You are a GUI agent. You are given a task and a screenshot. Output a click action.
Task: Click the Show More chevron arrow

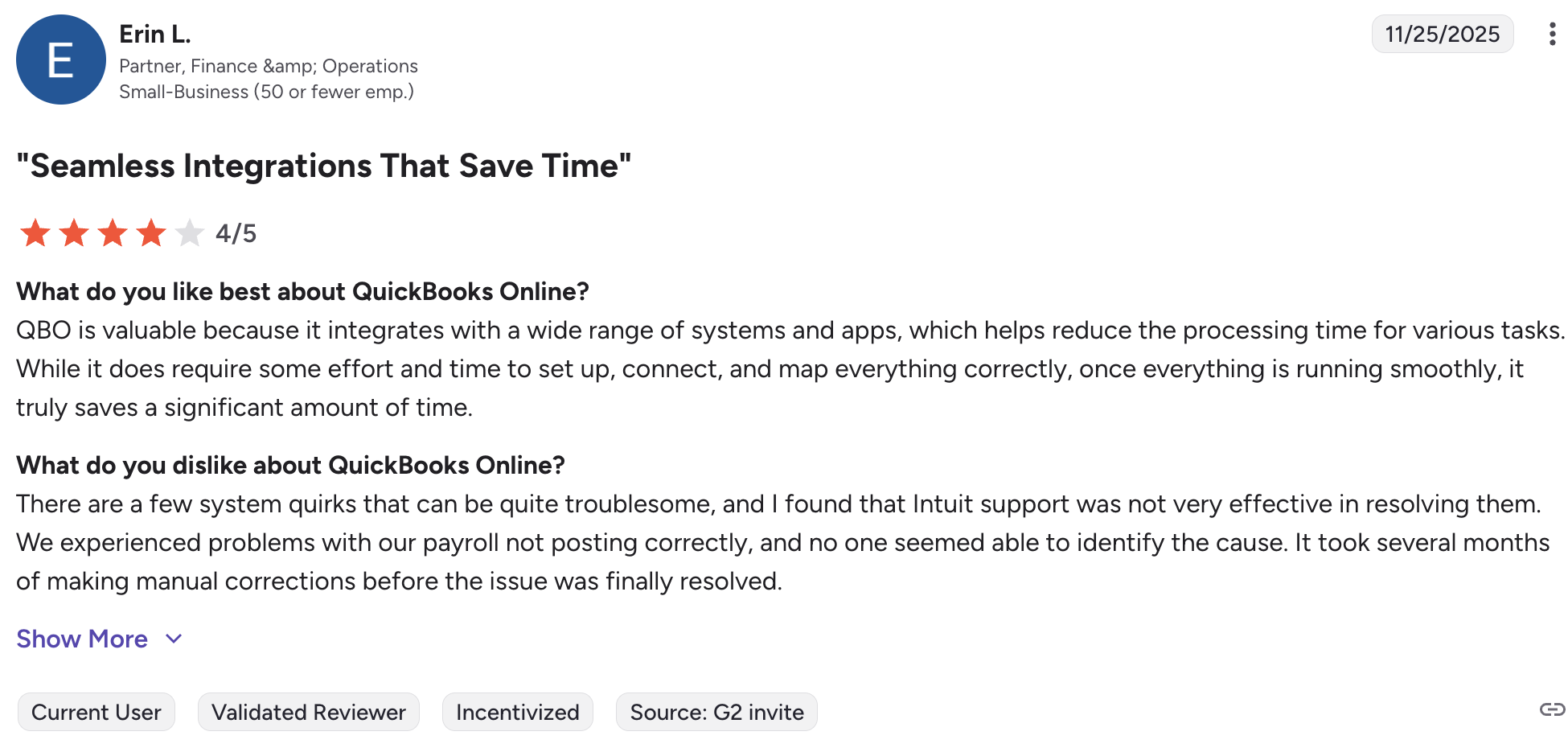pos(173,639)
